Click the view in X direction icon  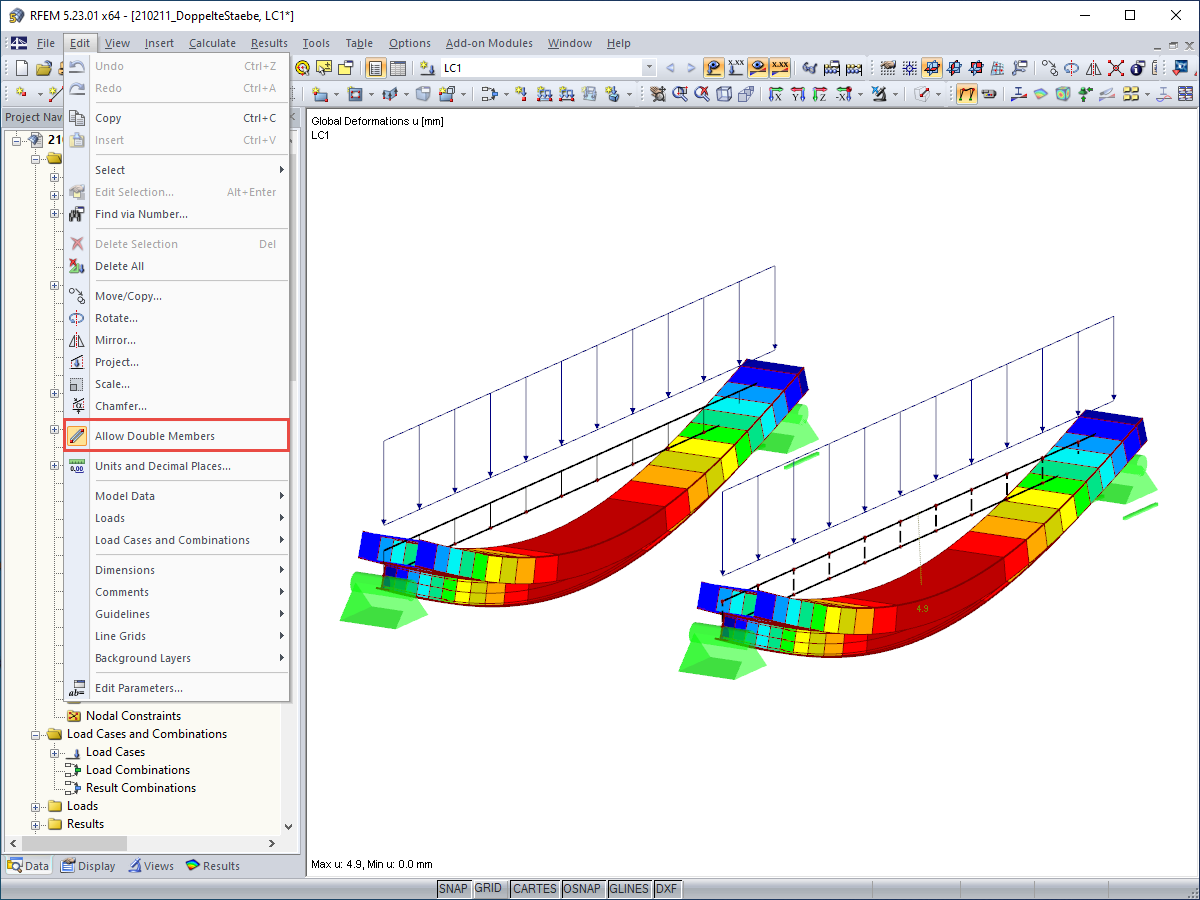pyautogui.click(x=775, y=94)
